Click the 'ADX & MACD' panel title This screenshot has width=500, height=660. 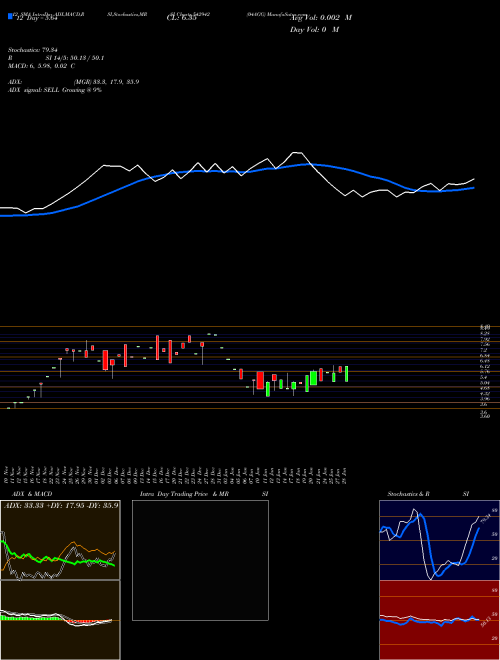pos(32,494)
